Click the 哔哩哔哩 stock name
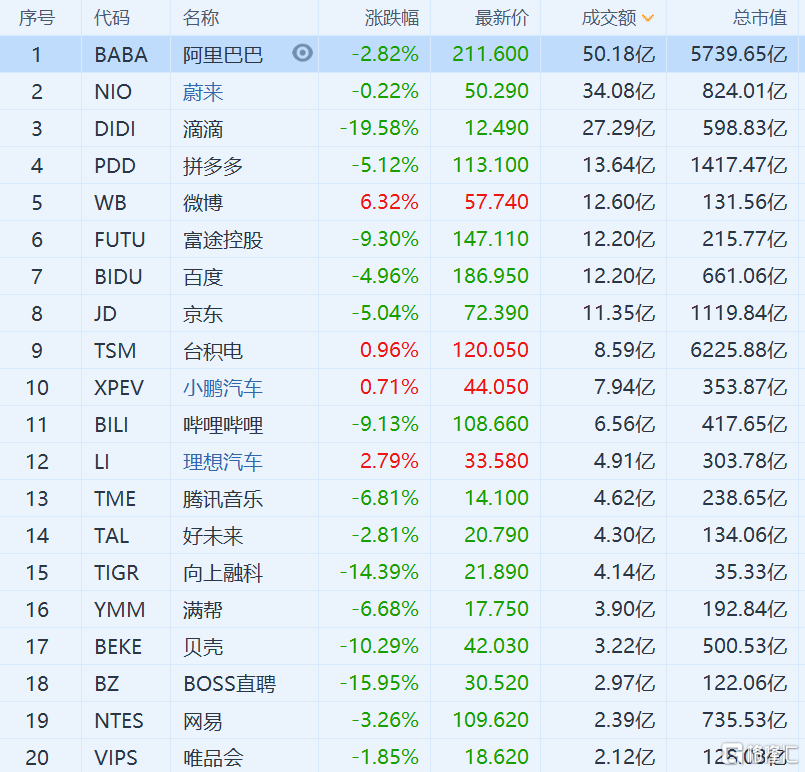 tap(223, 424)
